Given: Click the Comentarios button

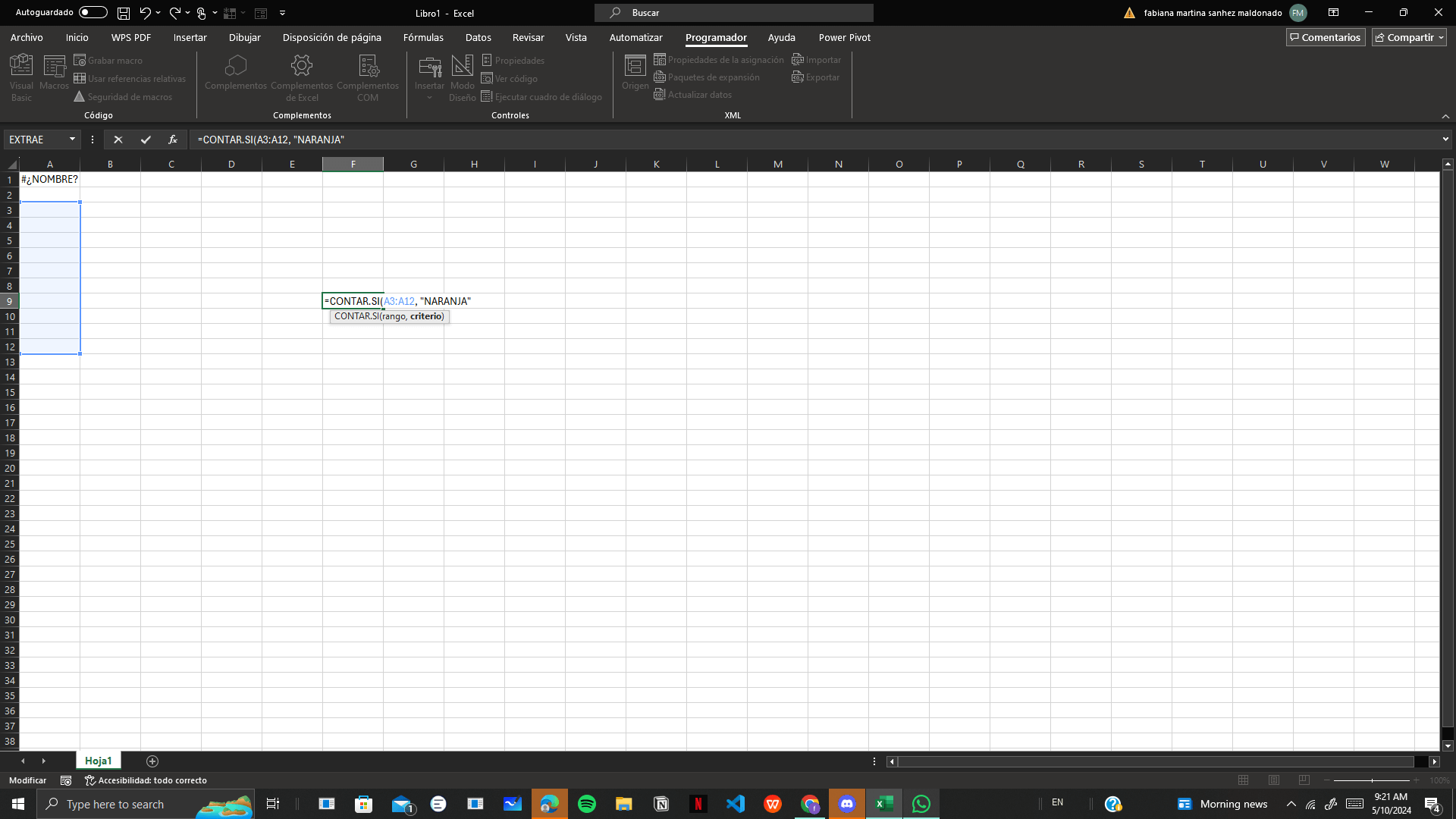Looking at the screenshot, I should click(x=1325, y=37).
